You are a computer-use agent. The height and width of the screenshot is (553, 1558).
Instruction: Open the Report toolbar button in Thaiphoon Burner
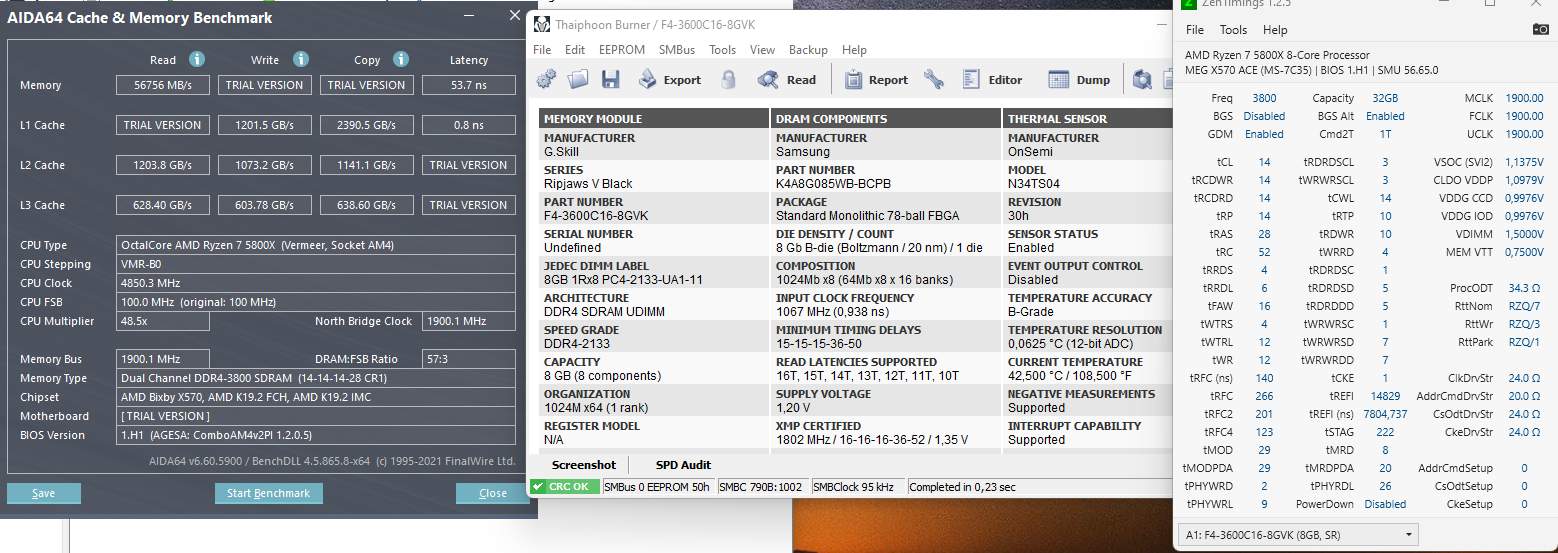pyautogui.click(x=876, y=80)
